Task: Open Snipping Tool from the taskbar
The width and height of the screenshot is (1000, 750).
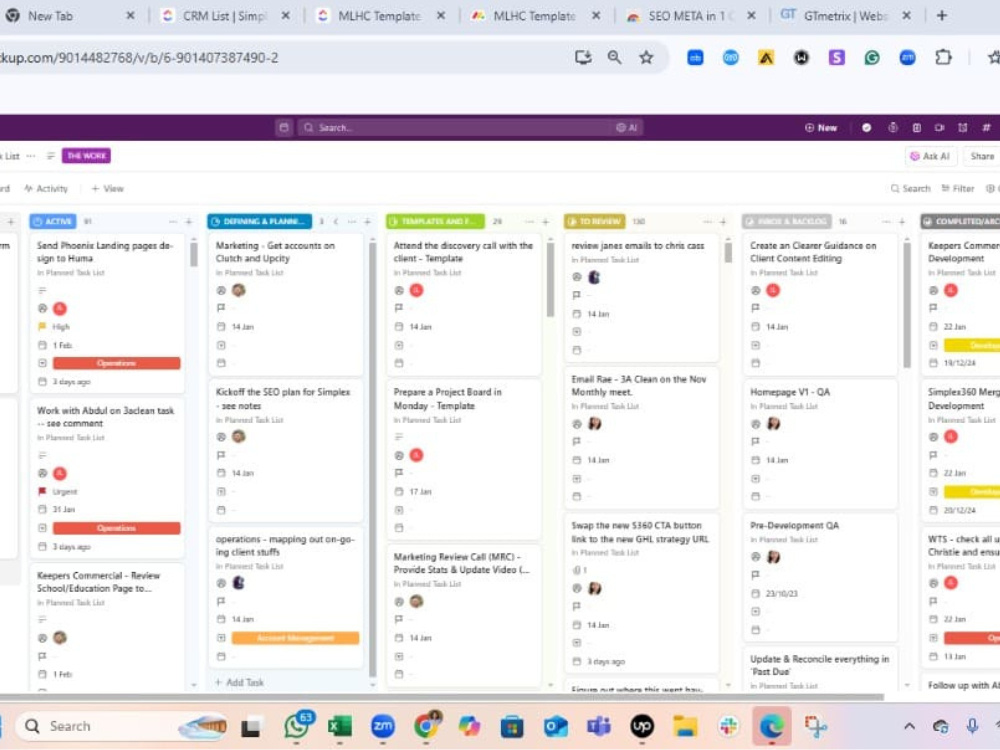Action: tap(816, 726)
